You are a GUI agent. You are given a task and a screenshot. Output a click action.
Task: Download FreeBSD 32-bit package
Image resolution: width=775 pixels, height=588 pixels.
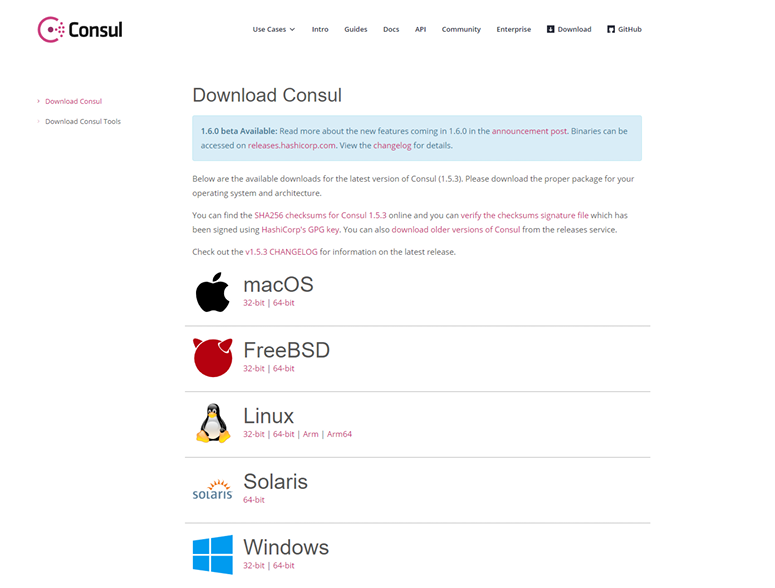tap(254, 369)
